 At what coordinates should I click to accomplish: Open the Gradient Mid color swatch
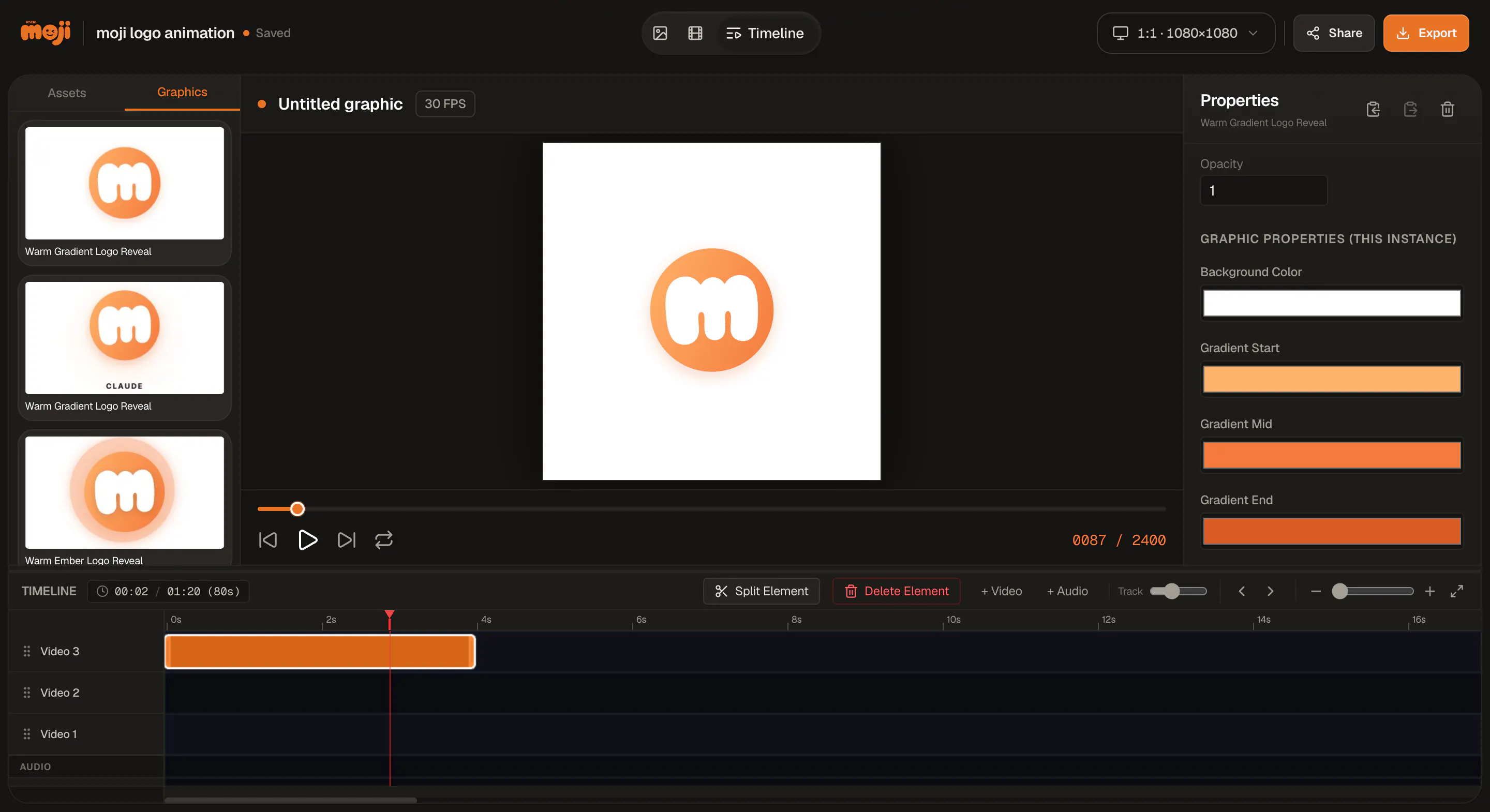click(1332, 455)
